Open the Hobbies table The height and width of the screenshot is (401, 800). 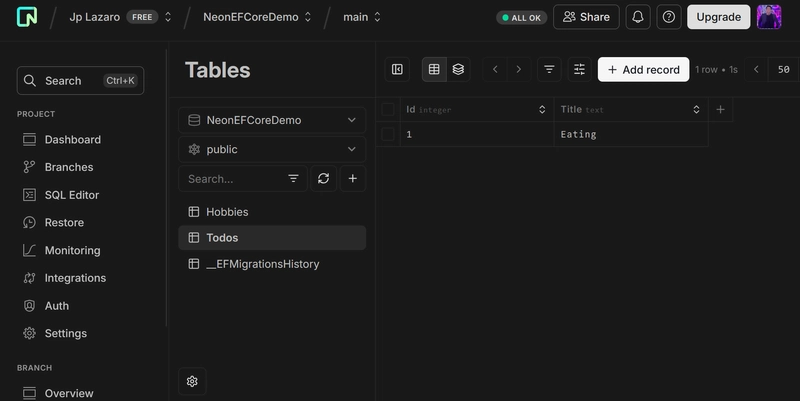point(272,212)
